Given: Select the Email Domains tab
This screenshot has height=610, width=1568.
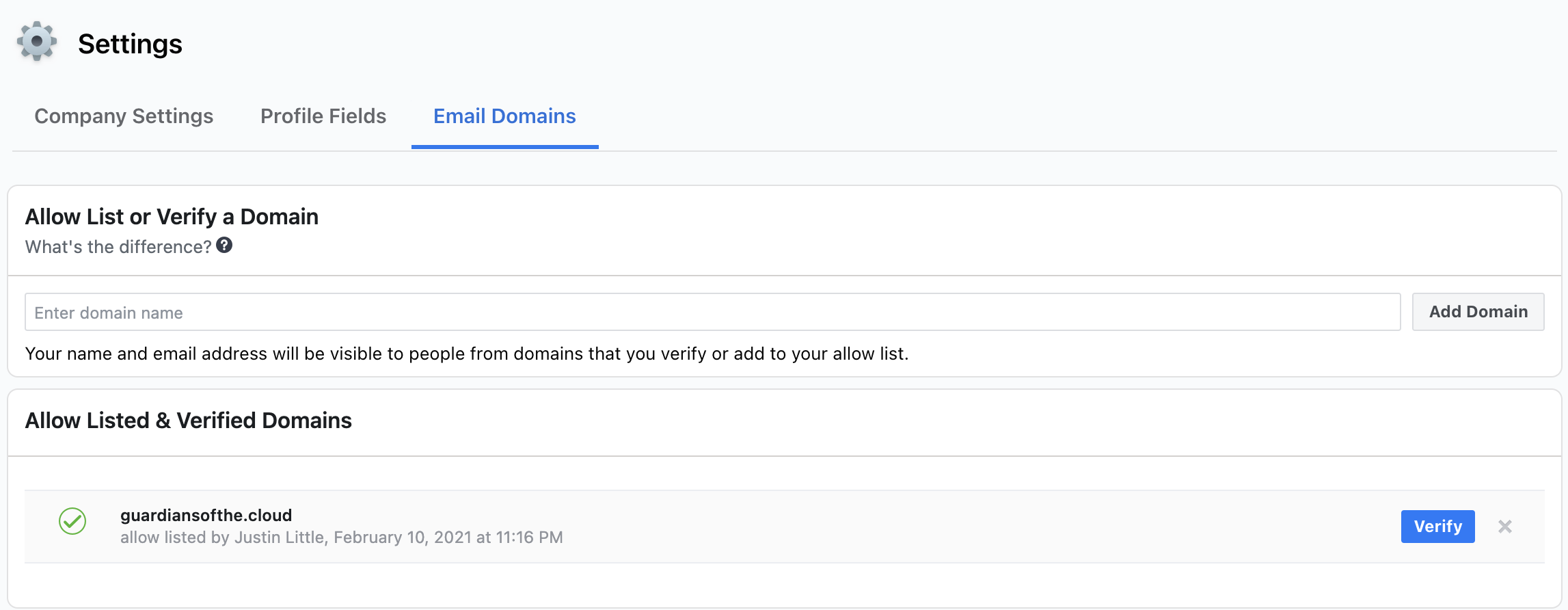Looking at the screenshot, I should pyautogui.click(x=504, y=116).
